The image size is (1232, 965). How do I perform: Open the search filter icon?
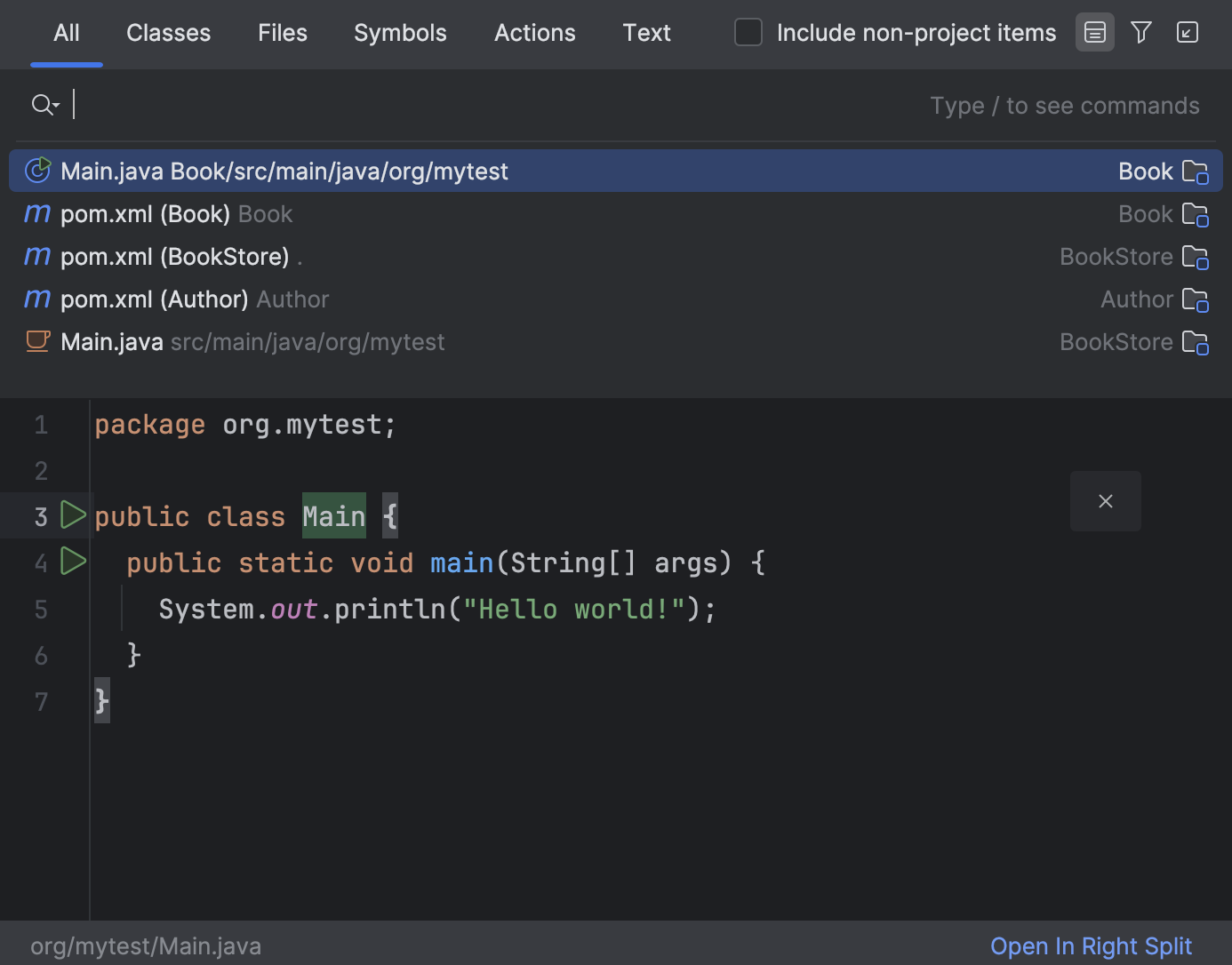pyautogui.click(x=1141, y=32)
